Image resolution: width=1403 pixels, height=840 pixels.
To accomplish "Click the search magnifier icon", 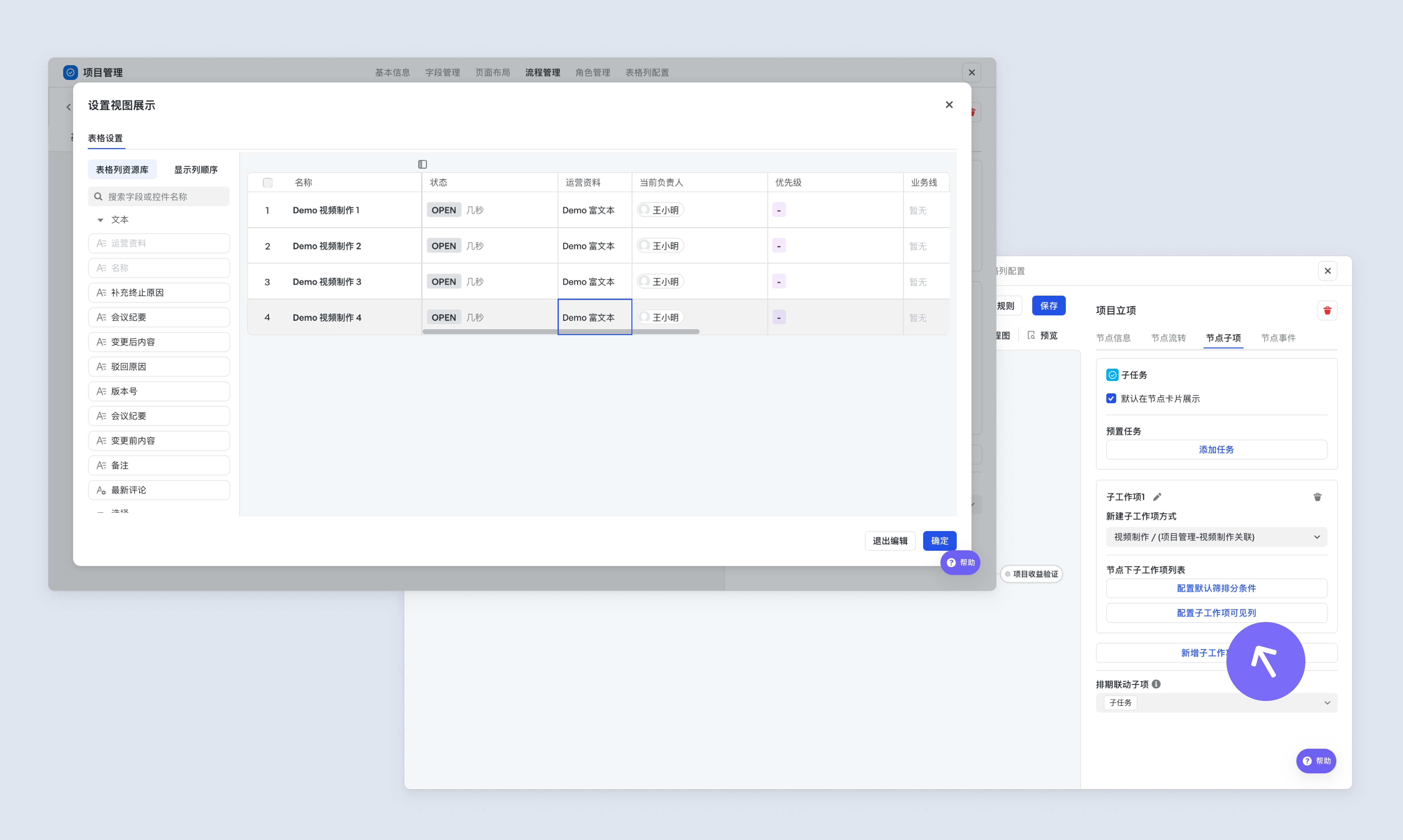I will coord(98,196).
